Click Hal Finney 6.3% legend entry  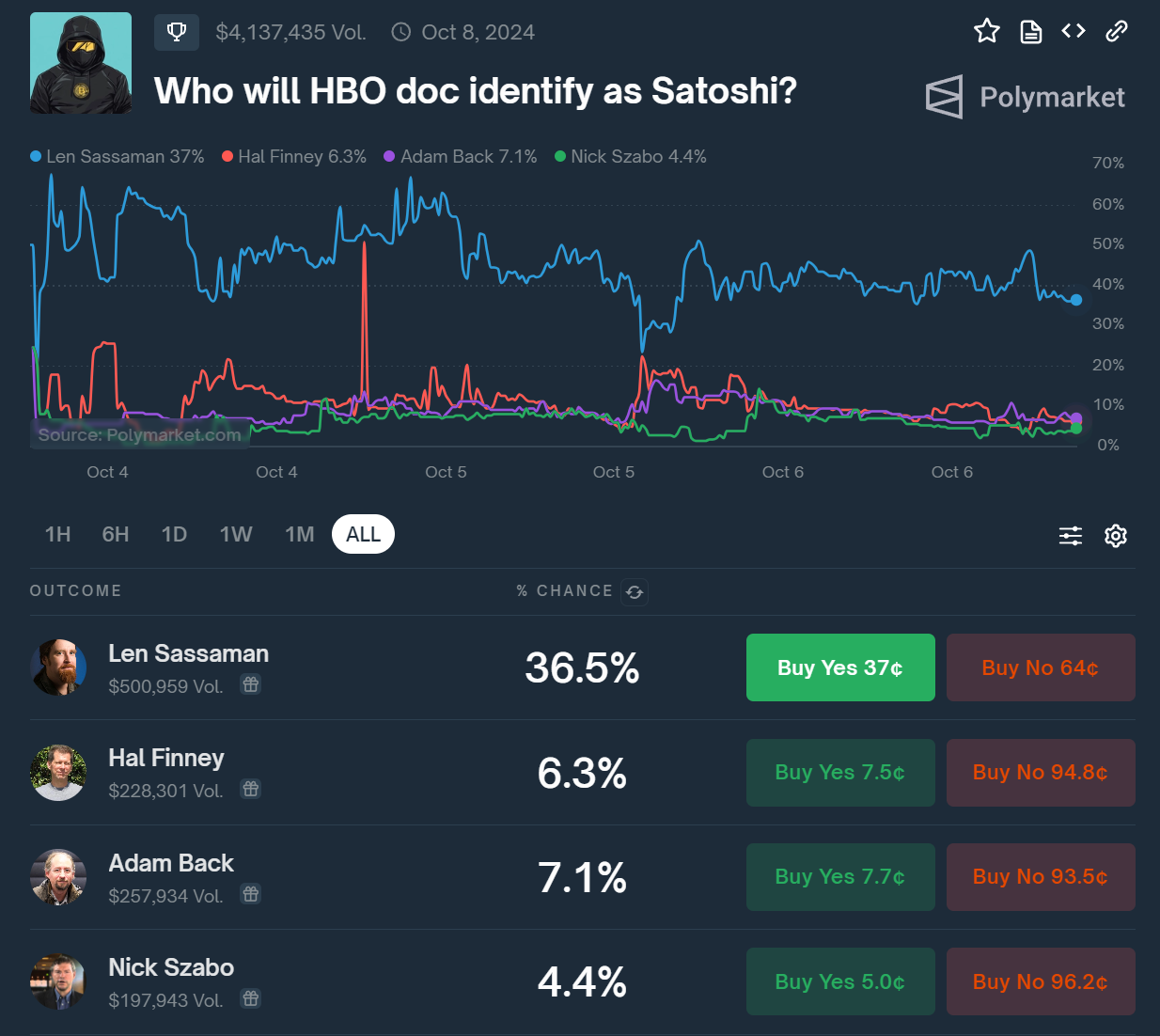pos(294,156)
